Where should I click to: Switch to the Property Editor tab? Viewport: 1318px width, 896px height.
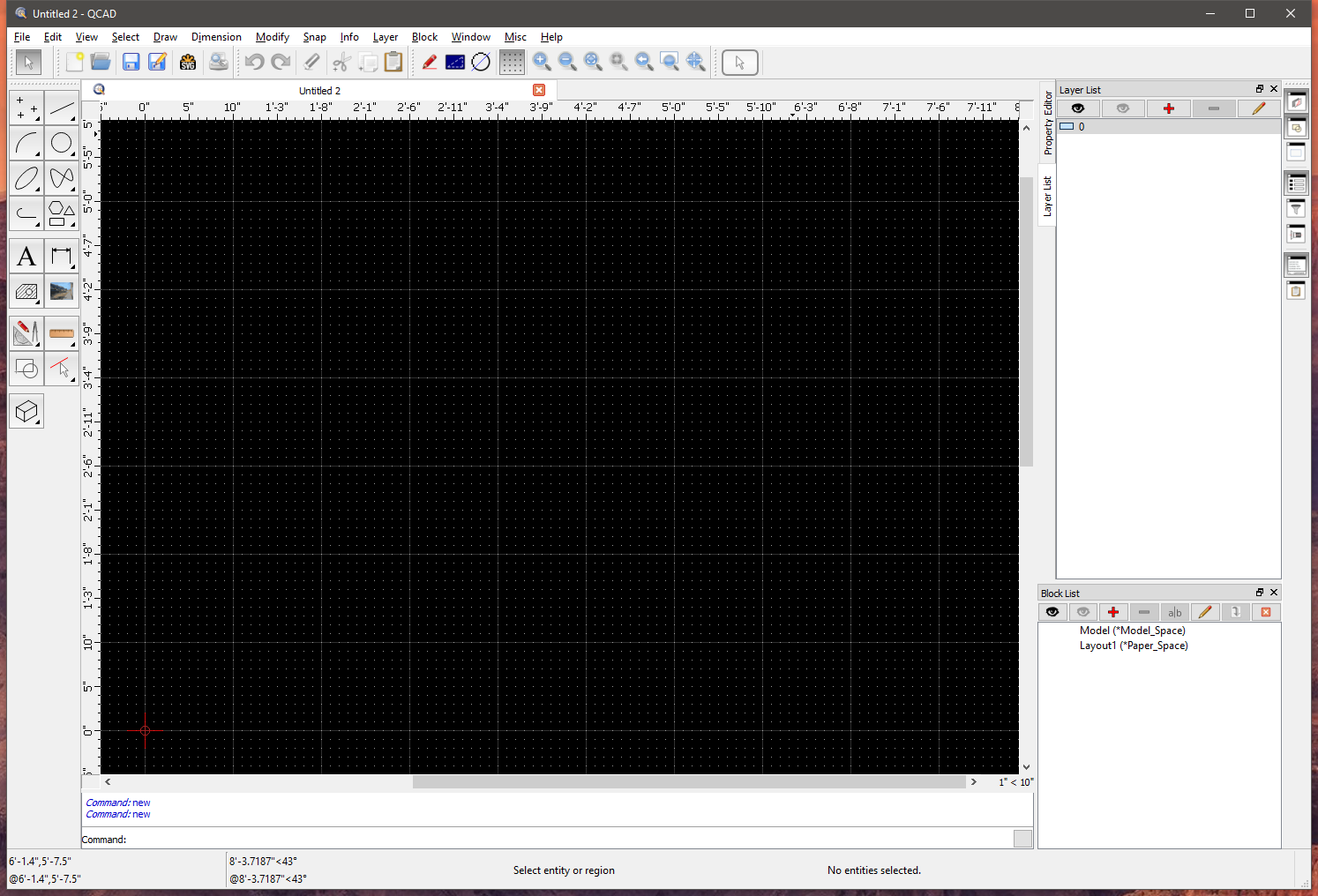pyautogui.click(x=1048, y=122)
